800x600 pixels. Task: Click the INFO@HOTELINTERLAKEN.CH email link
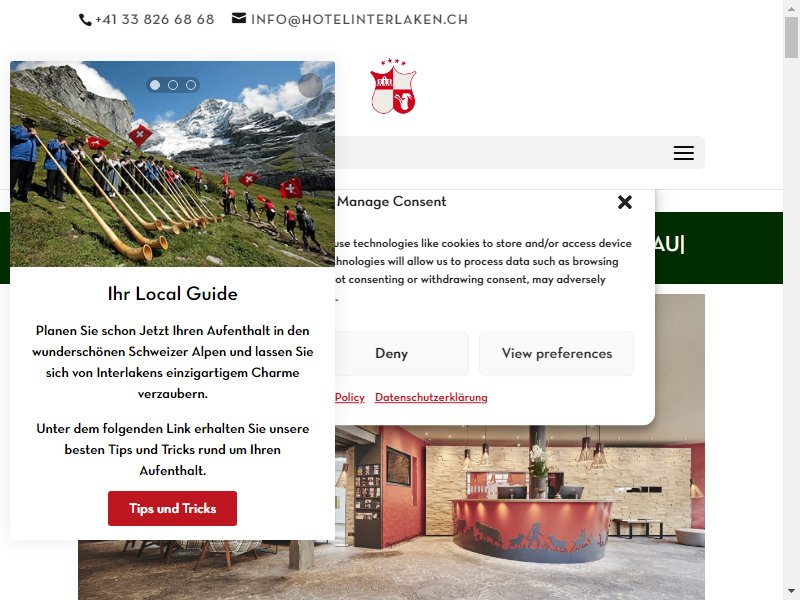point(359,19)
